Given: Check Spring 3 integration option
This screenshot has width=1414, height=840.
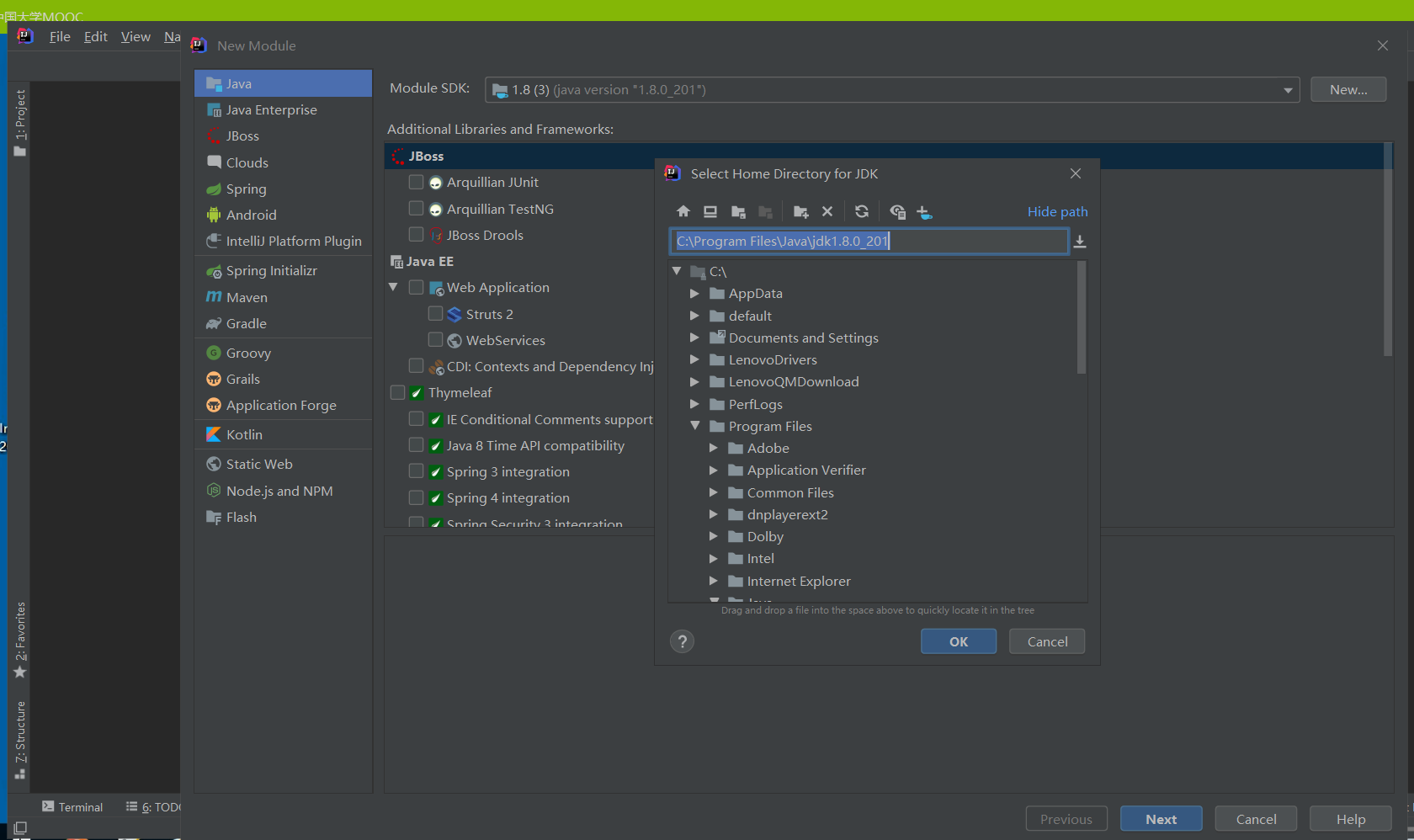Looking at the screenshot, I should [416, 471].
